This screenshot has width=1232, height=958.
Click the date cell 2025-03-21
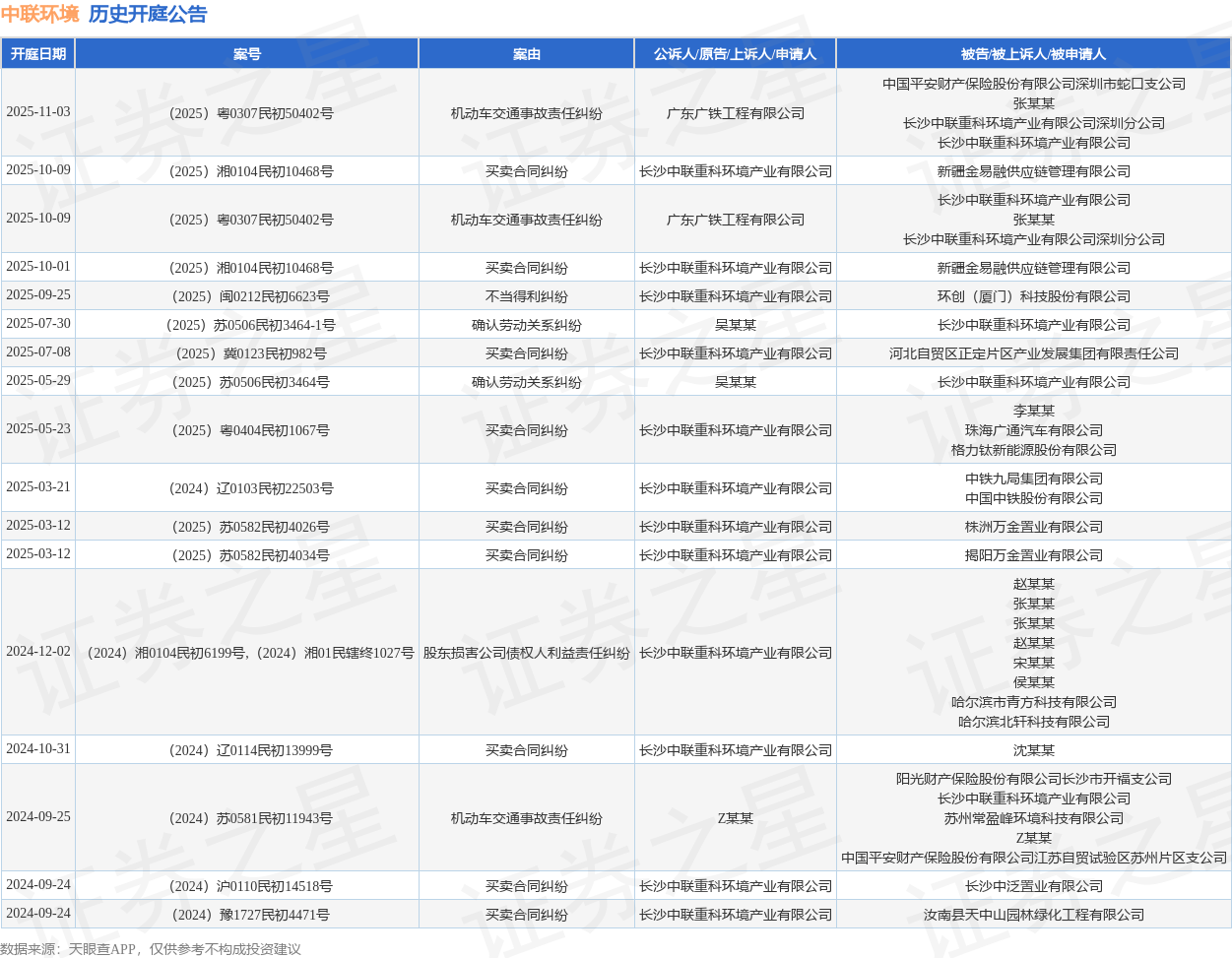(x=38, y=487)
